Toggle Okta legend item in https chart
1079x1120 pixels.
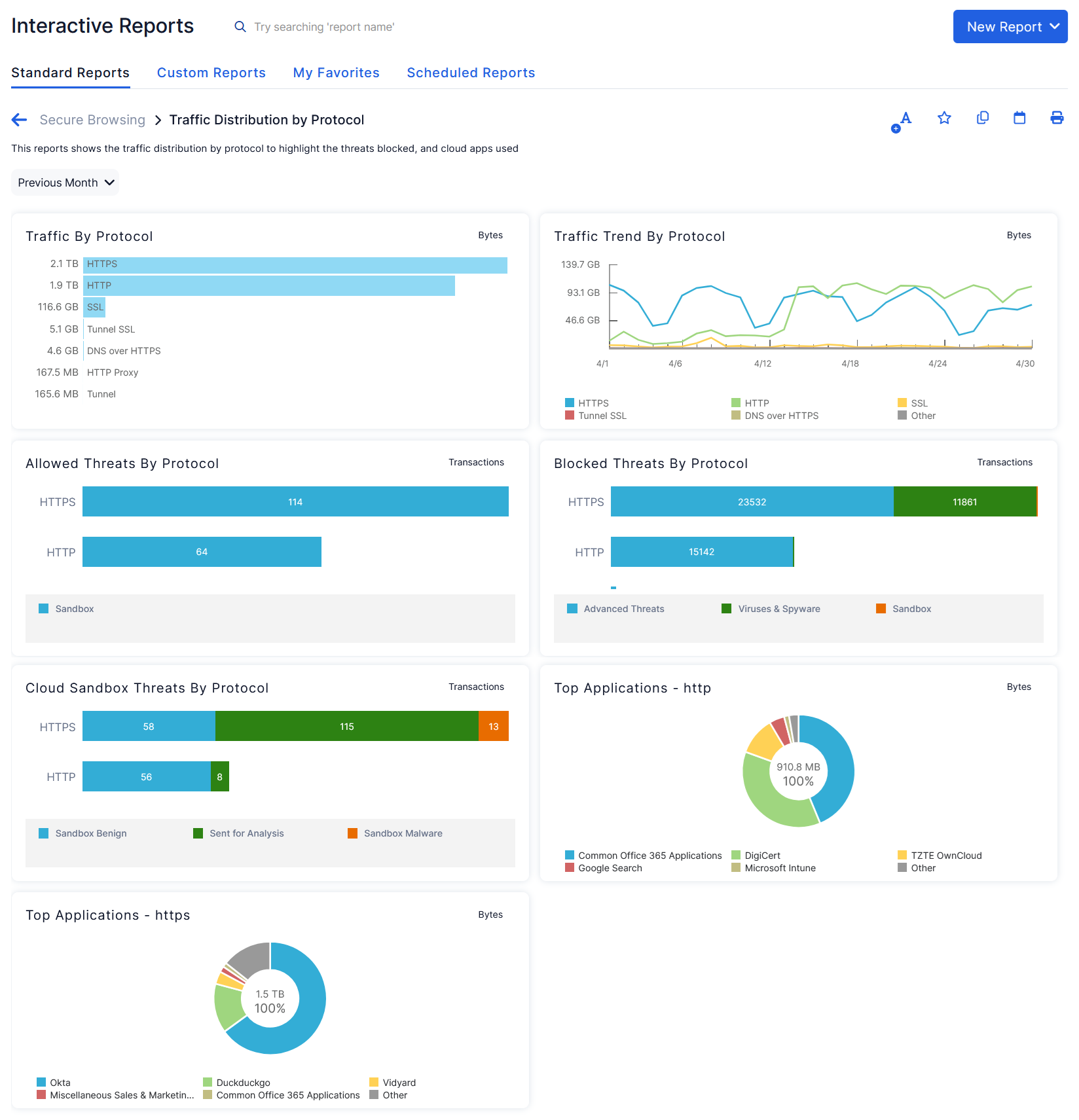pyautogui.click(x=54, y=1083)
